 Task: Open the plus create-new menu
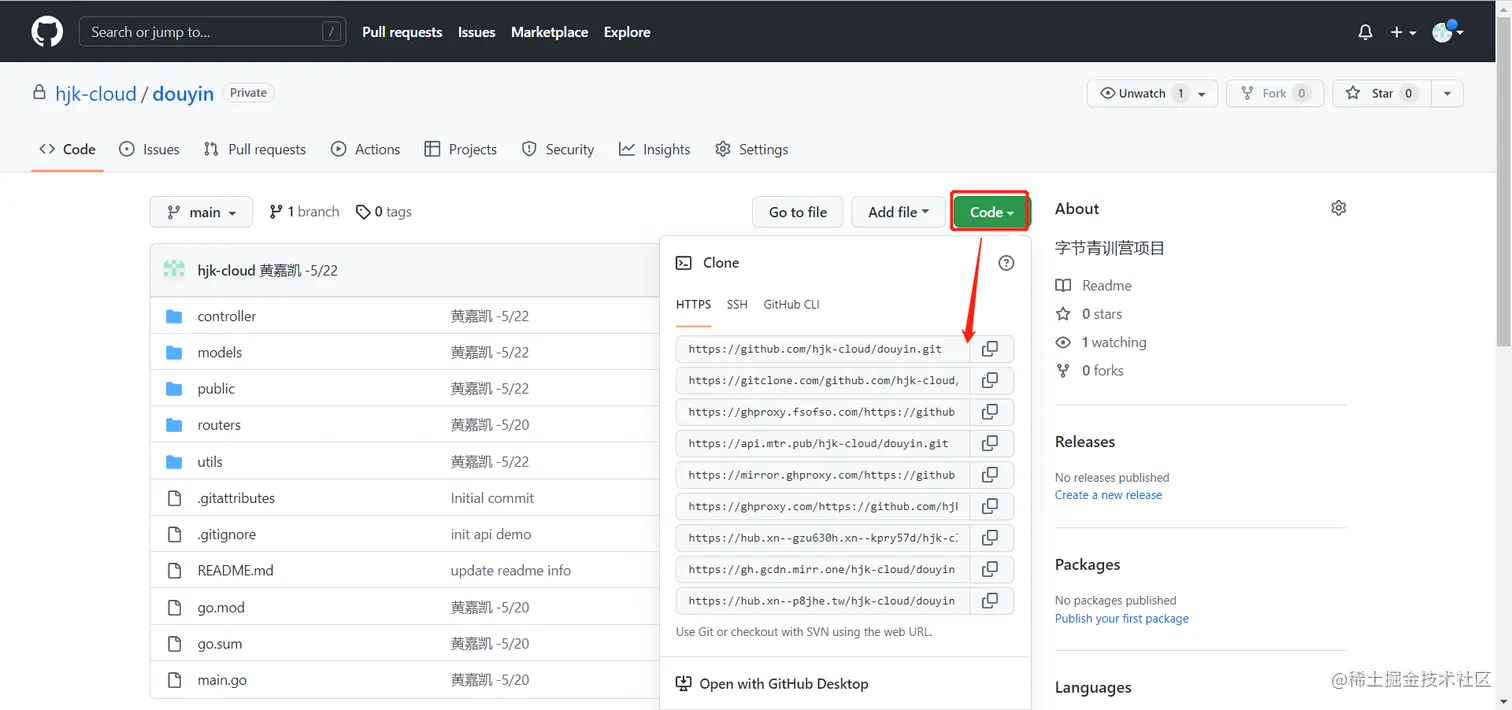(x=1403, y=32)
